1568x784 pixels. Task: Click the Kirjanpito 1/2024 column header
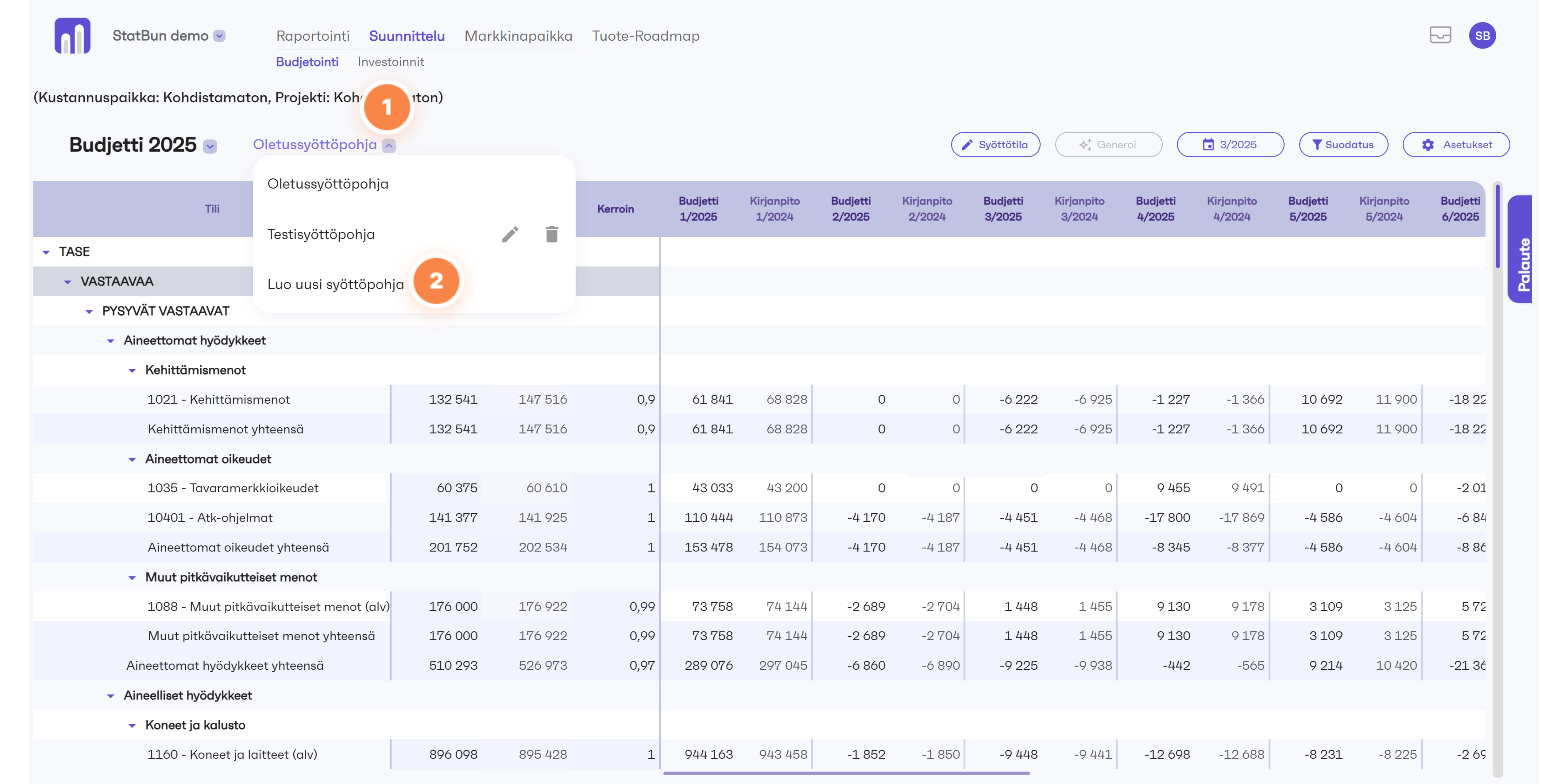pyautogui.click(x=775, y=209)
